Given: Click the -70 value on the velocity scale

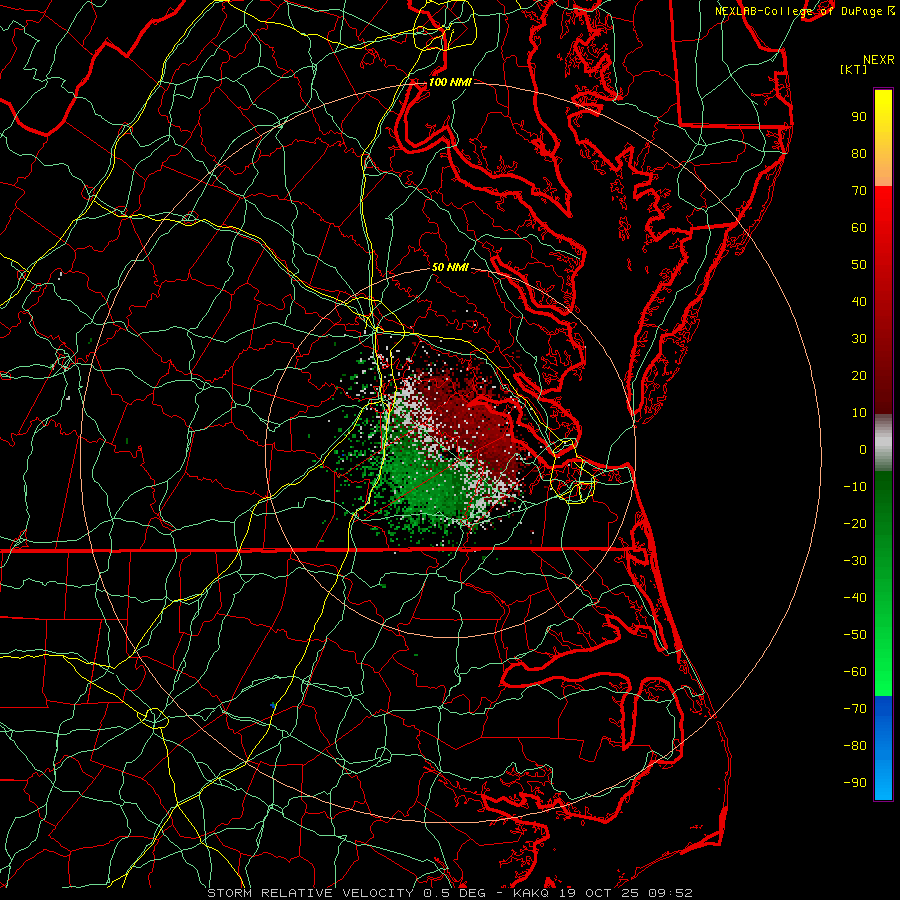Looking at the screenshot, I should [x=855, y=709].
